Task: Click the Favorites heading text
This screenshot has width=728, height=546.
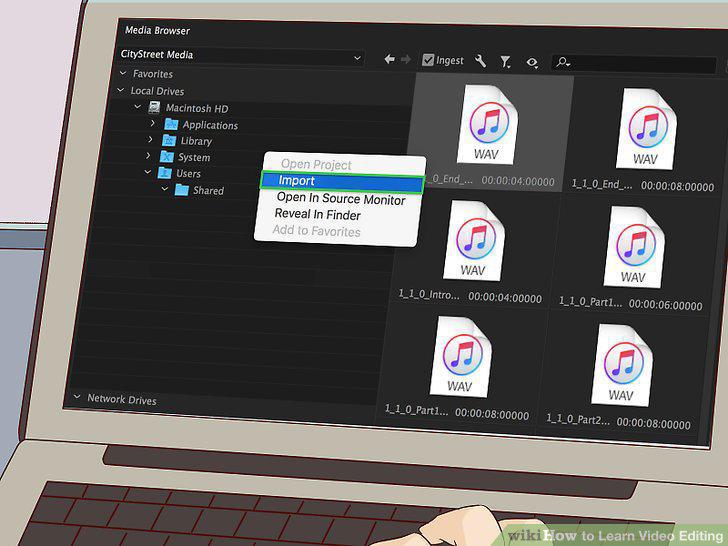Action: 153,74
